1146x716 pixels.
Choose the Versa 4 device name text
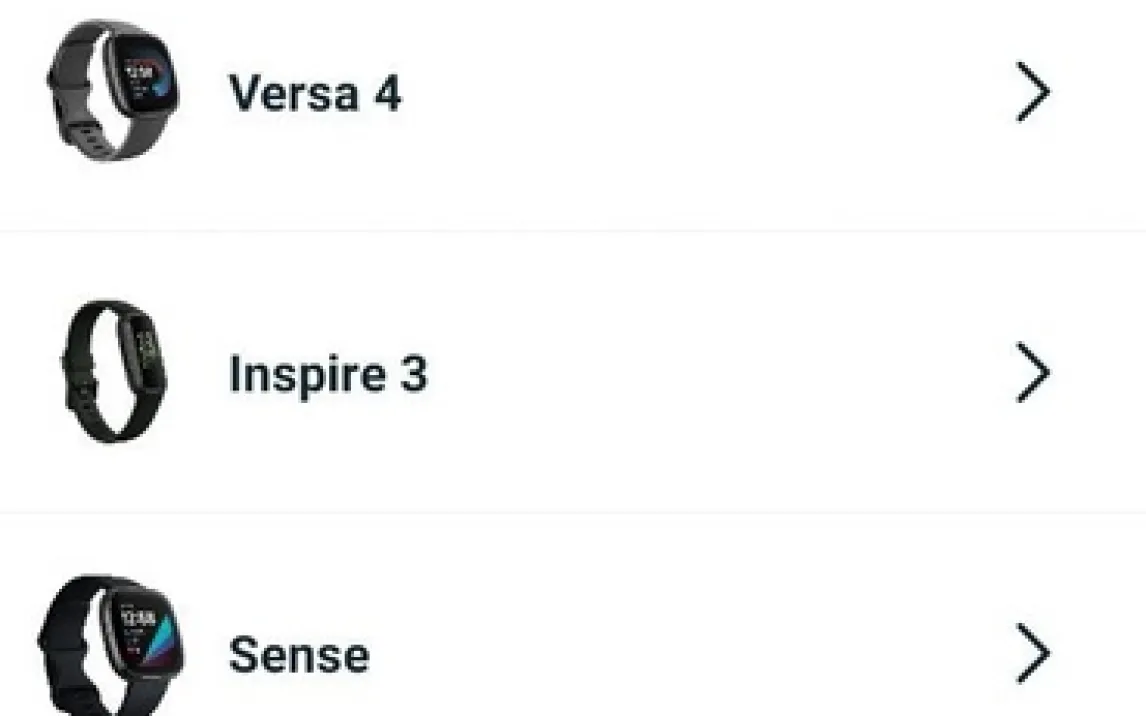click(x=315, y=93)
